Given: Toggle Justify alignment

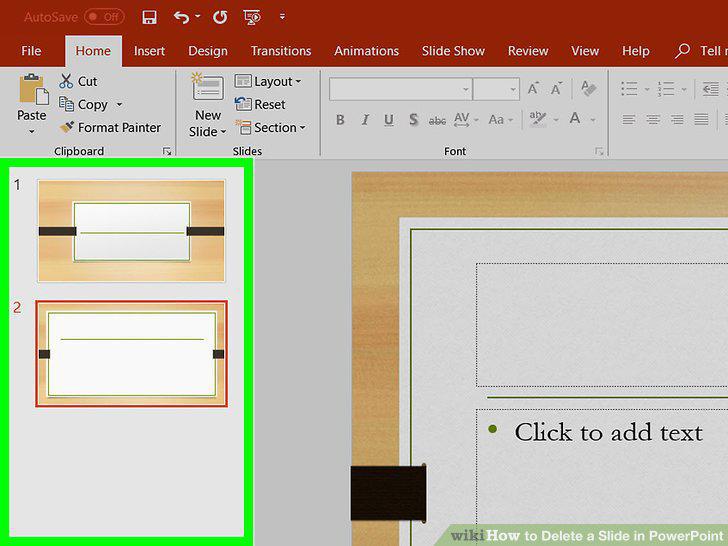Looking at the screenshot, I should tap(701, 120).
